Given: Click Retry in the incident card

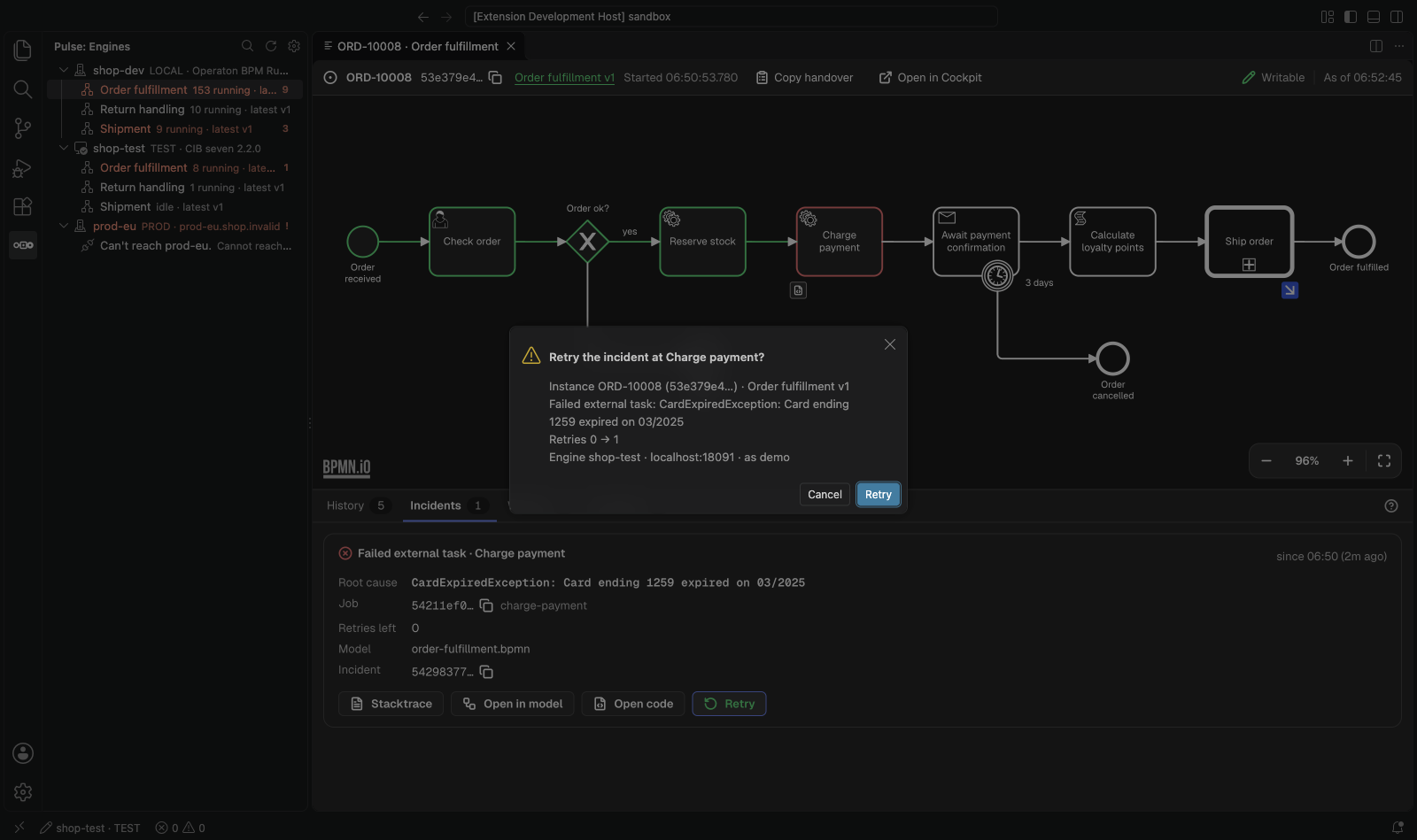Looking at the screenshot, I should (x=729, y=705).
